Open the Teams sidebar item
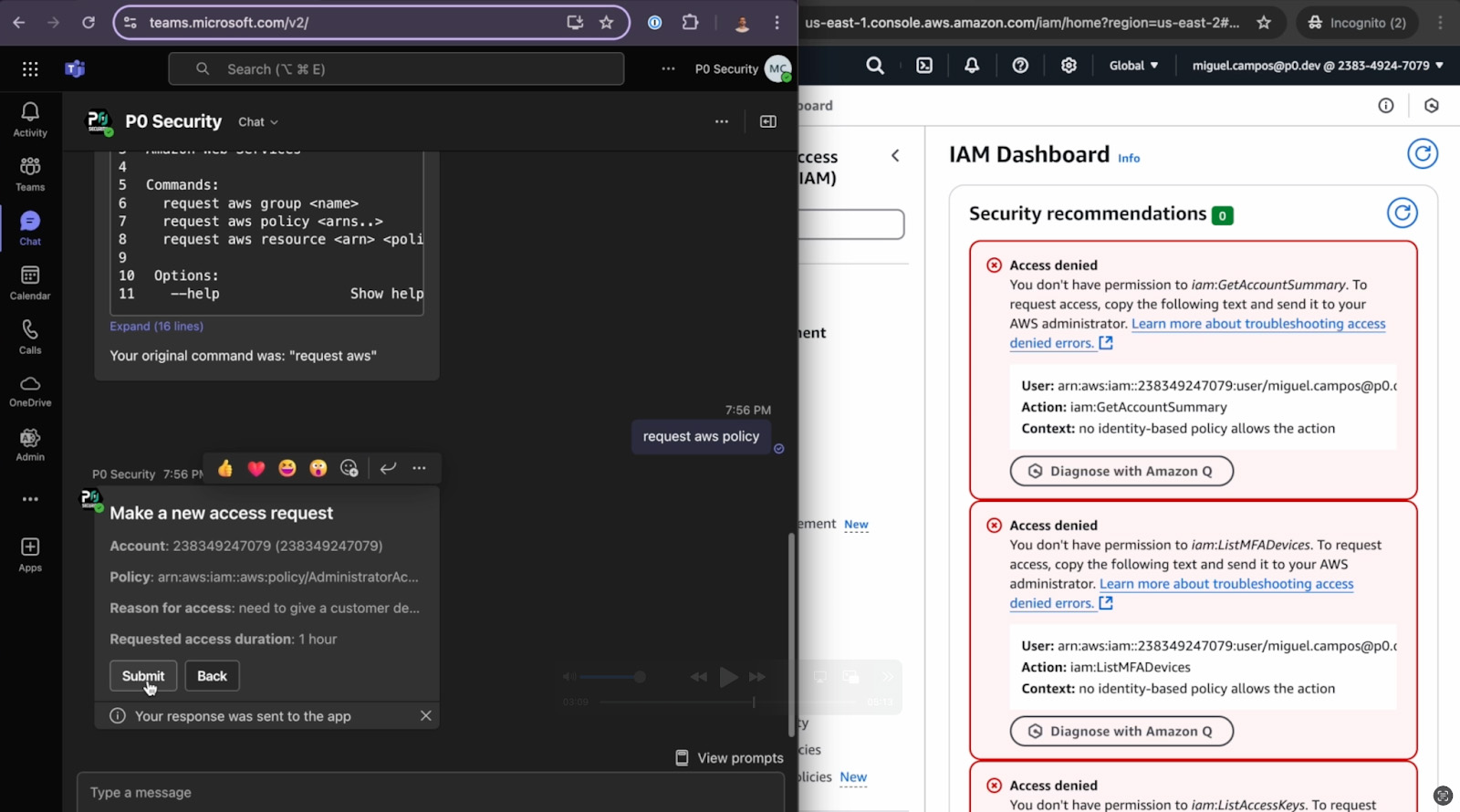Screen dimensions: 1460x812 click(30, 173)
